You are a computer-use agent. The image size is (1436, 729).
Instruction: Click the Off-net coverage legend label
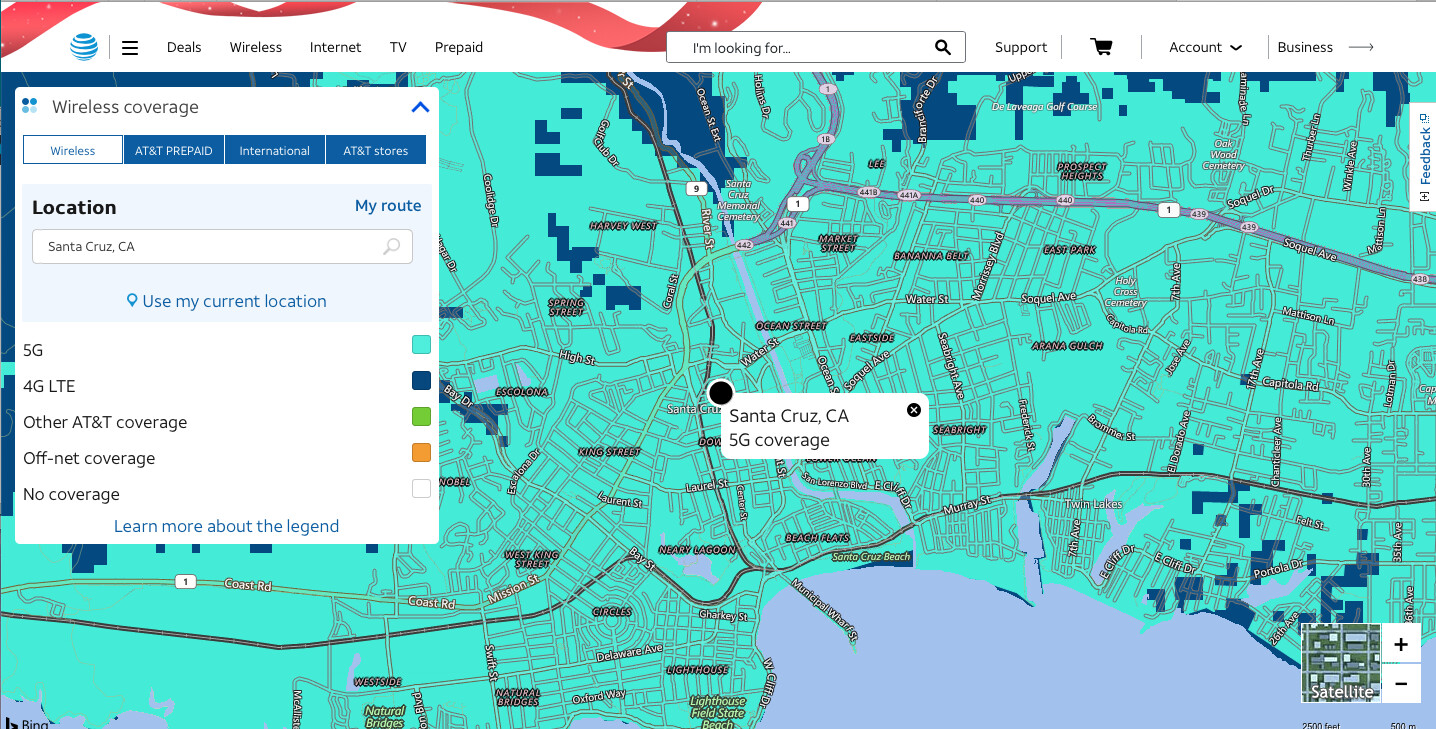[x=89, y=458]
